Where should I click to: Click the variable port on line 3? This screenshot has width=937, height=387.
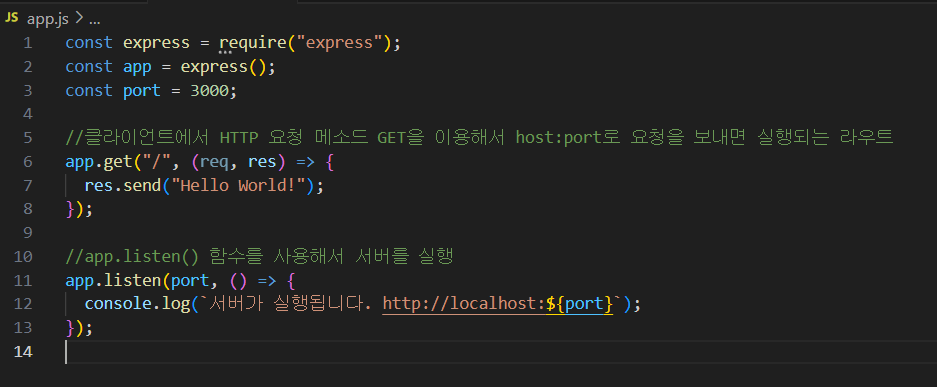(142, 91)
